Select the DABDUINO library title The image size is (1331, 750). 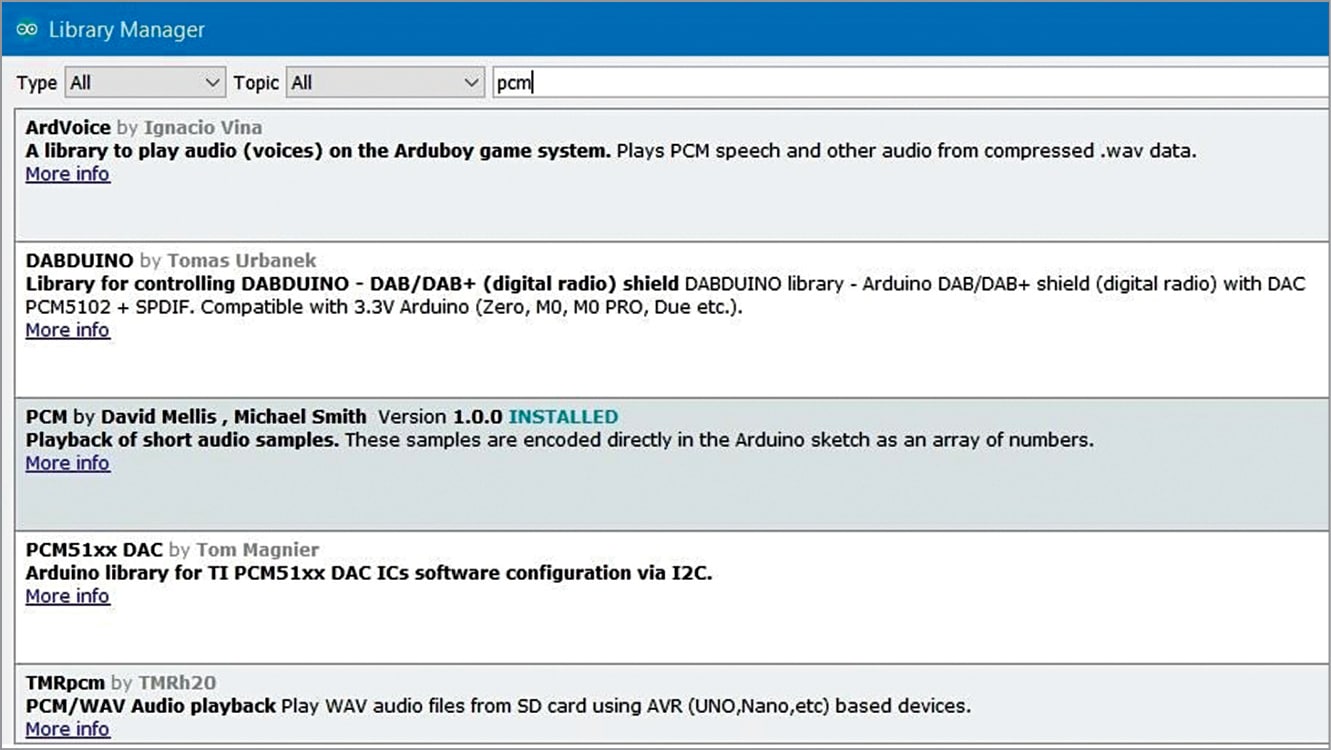click(79, 261)
